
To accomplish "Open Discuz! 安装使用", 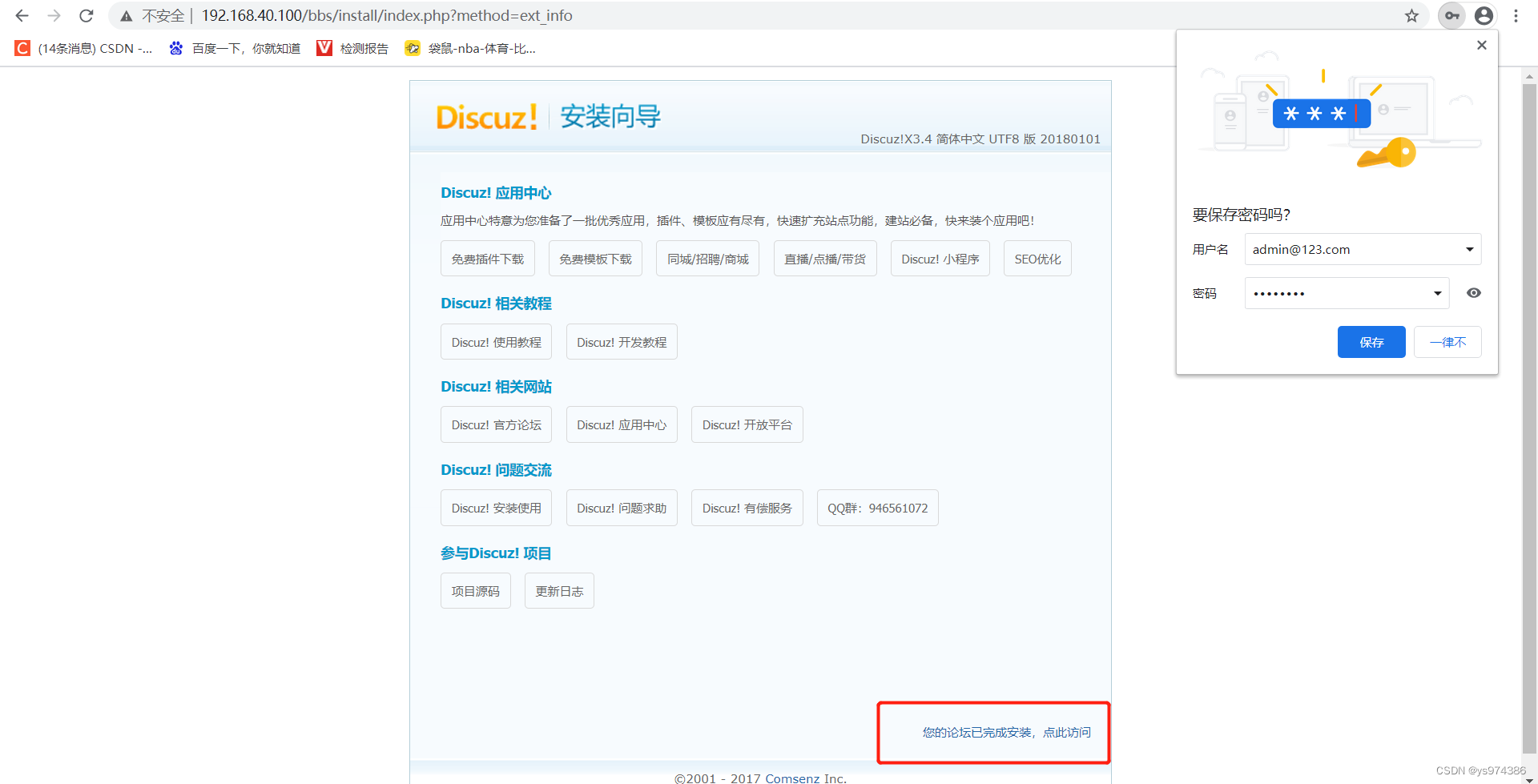I will click(496, 508).
